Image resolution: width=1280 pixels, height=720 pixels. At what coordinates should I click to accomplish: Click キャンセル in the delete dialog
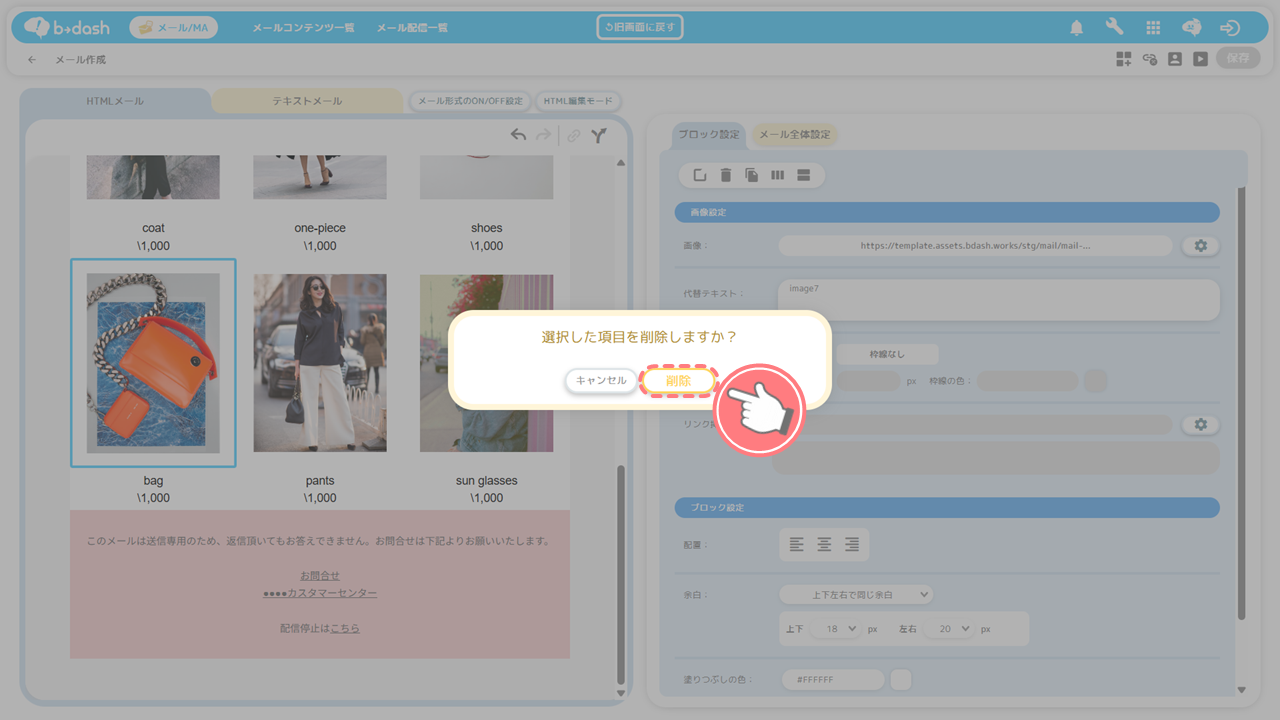pyautogui.click(x=601, y=381)
